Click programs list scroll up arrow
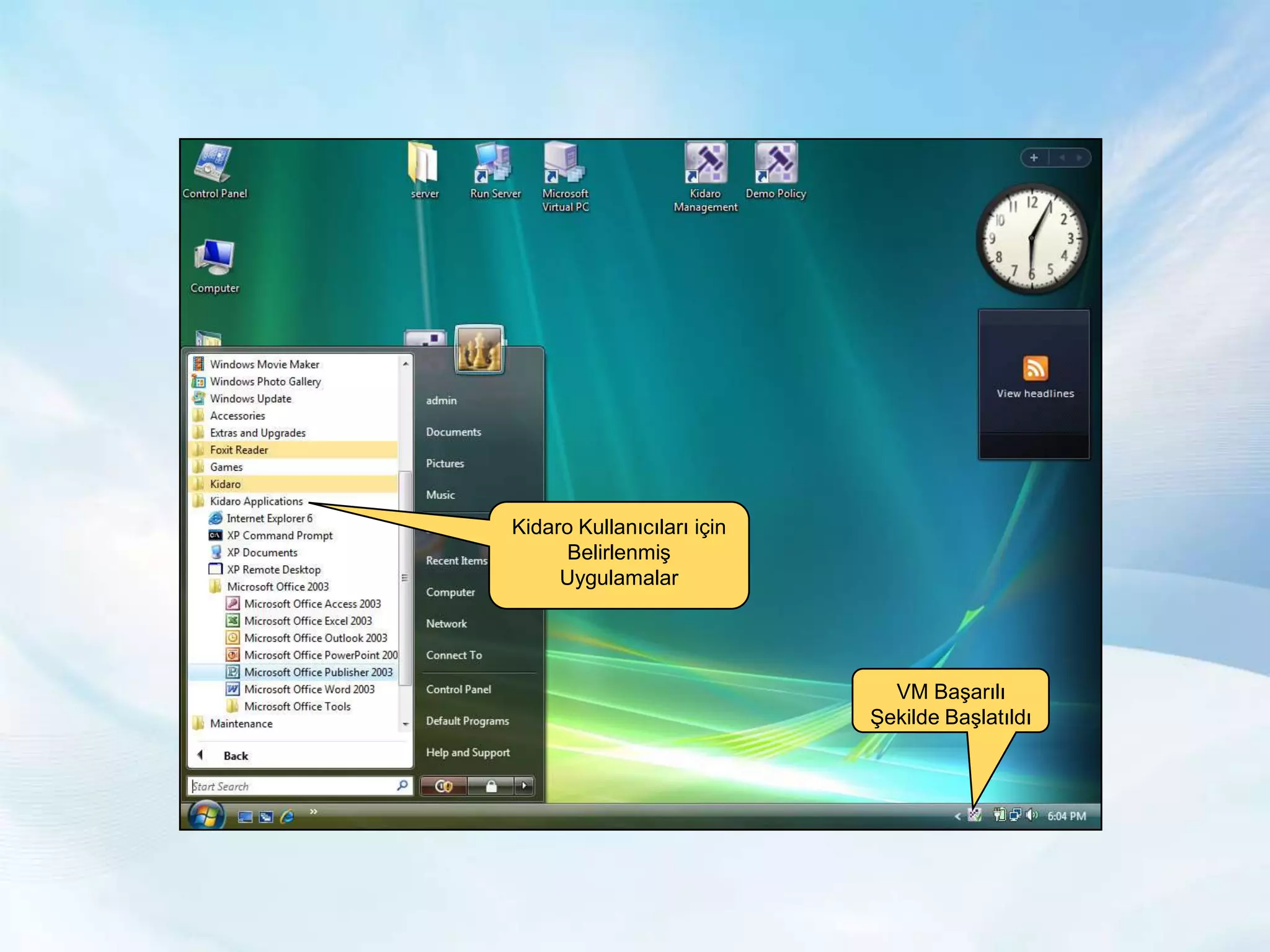The width and height of the screenshot is (1270, 952). [x=405, y=364]
